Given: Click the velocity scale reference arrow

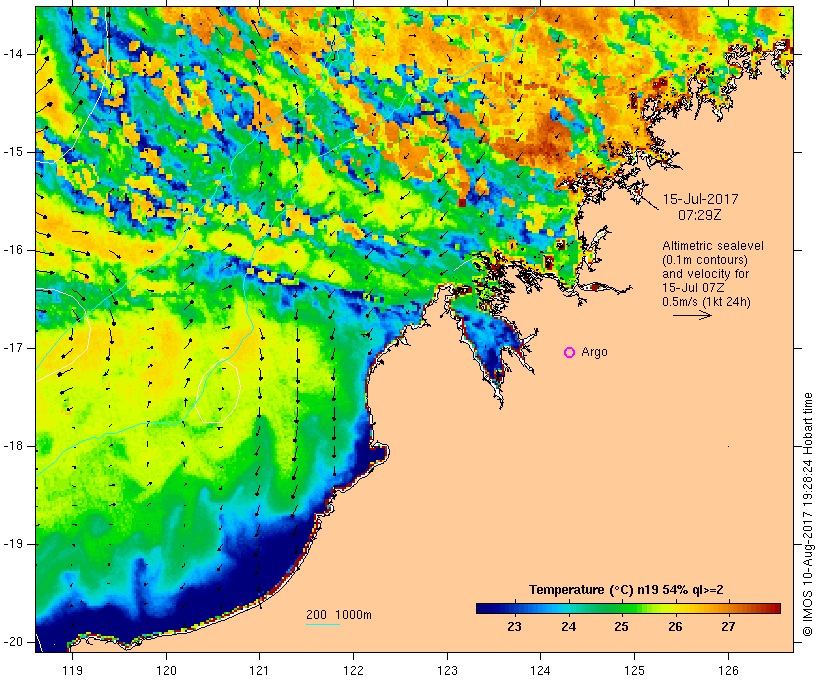Looking at the screenshot, I should click(x=692, y=315).
